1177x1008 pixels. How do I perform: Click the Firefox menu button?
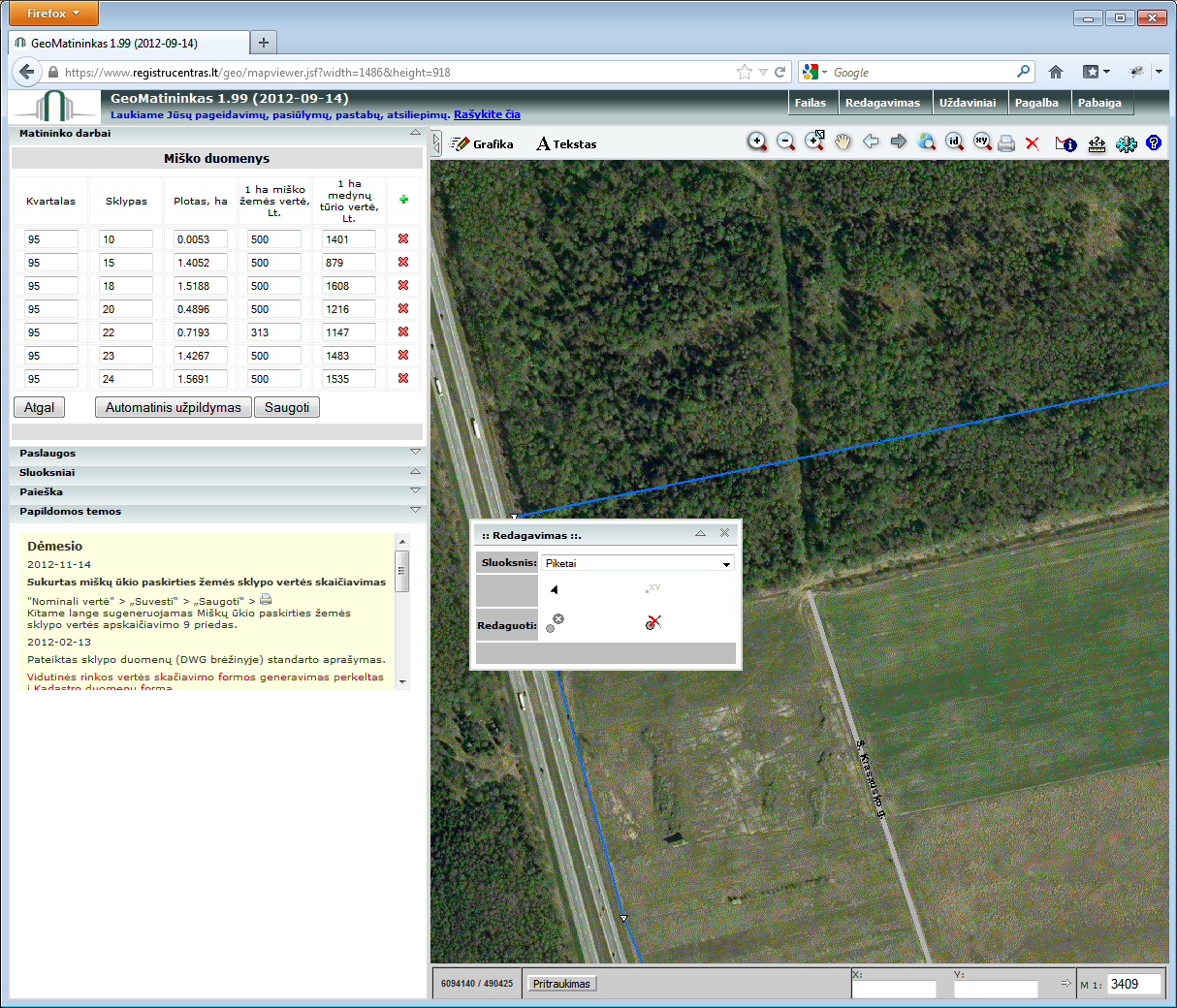click(x=53, y=14)
